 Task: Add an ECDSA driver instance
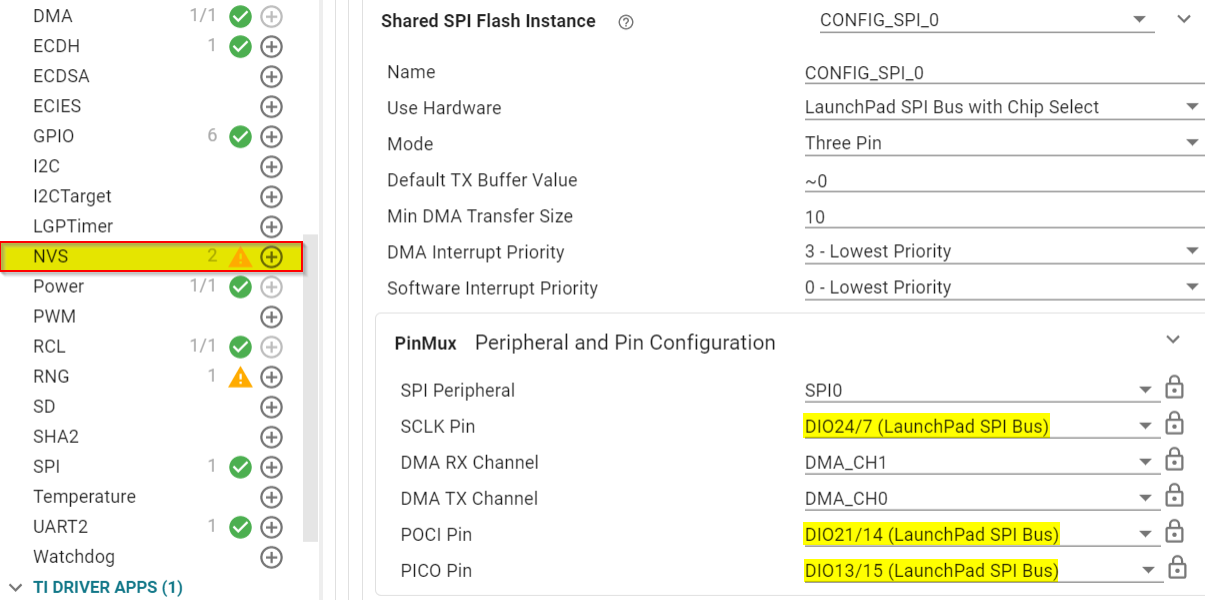(x=271, y=76)
